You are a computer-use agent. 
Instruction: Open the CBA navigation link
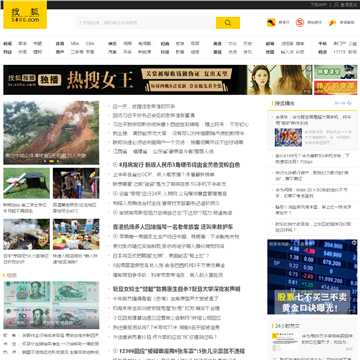(x=90, y=44)
